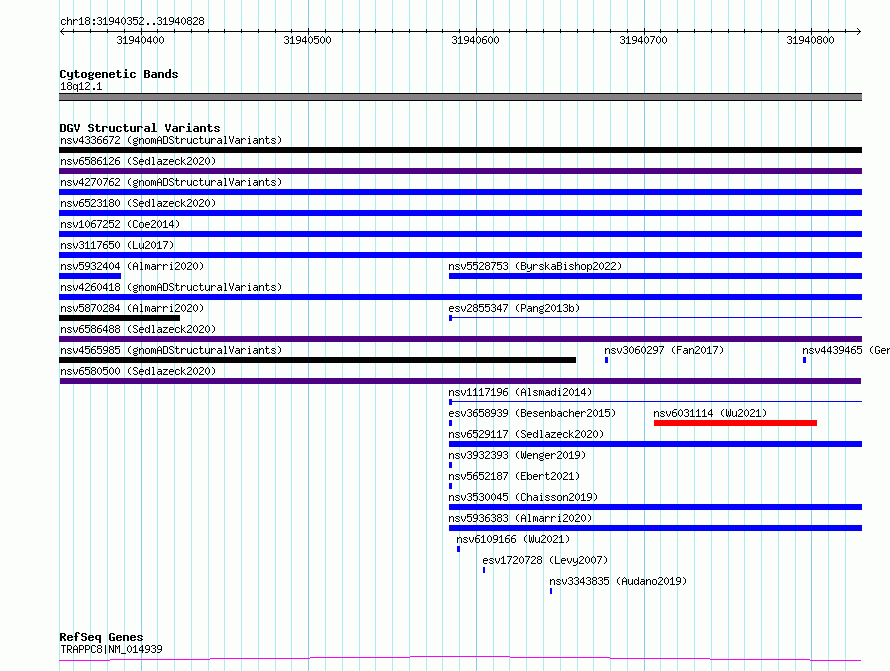Click the 31940800 ruler position label

(x=810, y=40)
